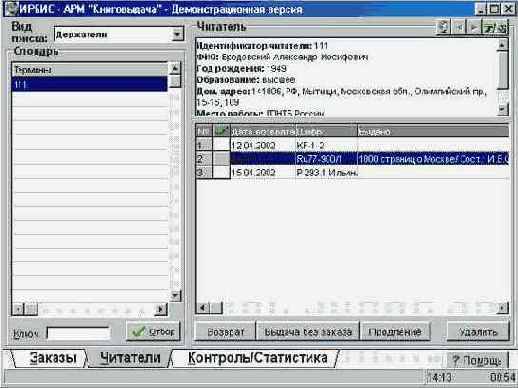
Task: Toggle the mark cell in table row 1
Action: click(221, 145)
